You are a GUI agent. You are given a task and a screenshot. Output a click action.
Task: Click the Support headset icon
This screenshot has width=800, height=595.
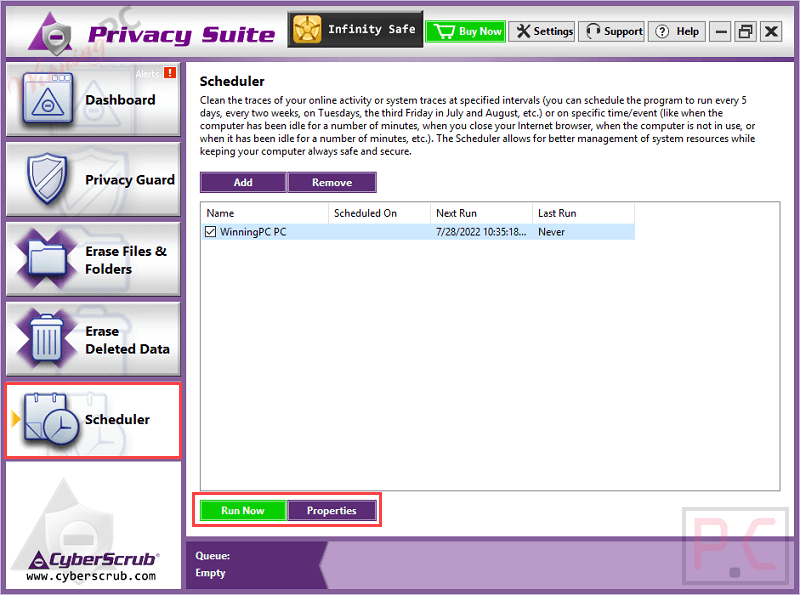click(x=592, y=31)
